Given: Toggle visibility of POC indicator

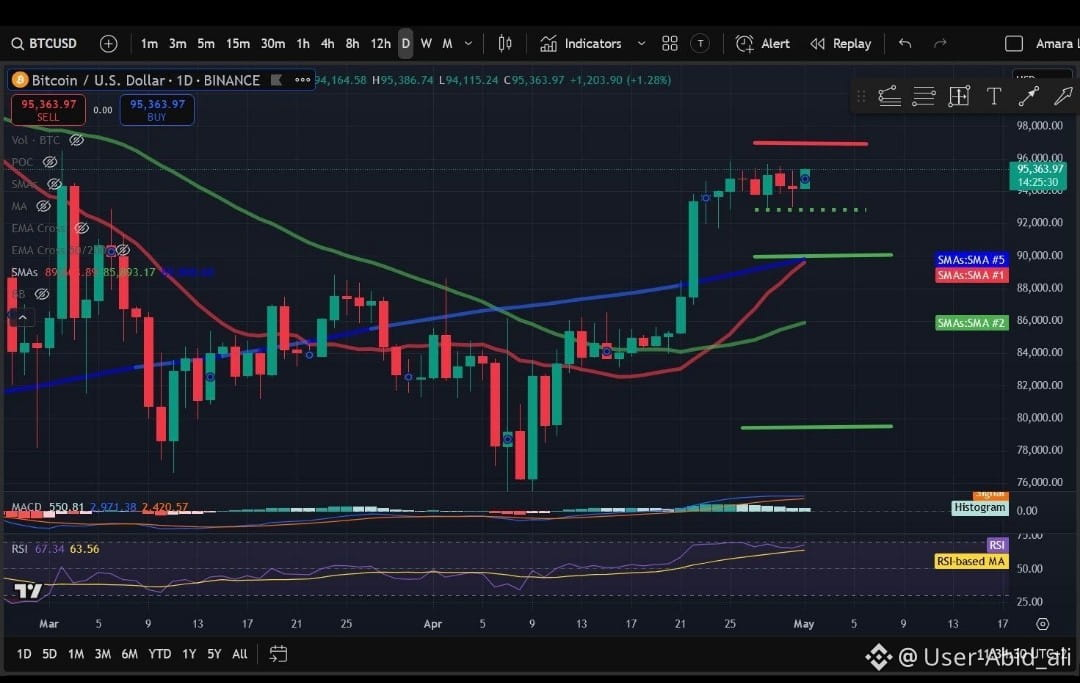Looking at the screenshot, I should point(50,162).
